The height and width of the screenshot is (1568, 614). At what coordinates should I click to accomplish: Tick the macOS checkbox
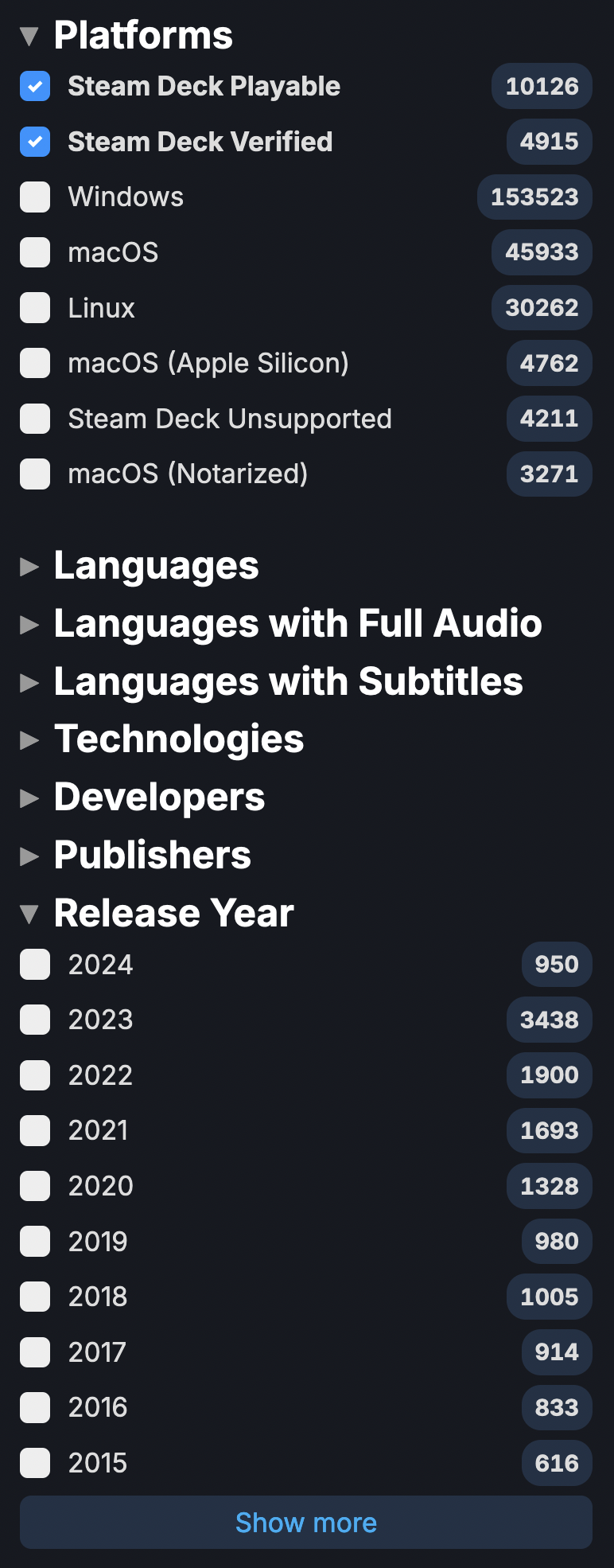[35, 252]
